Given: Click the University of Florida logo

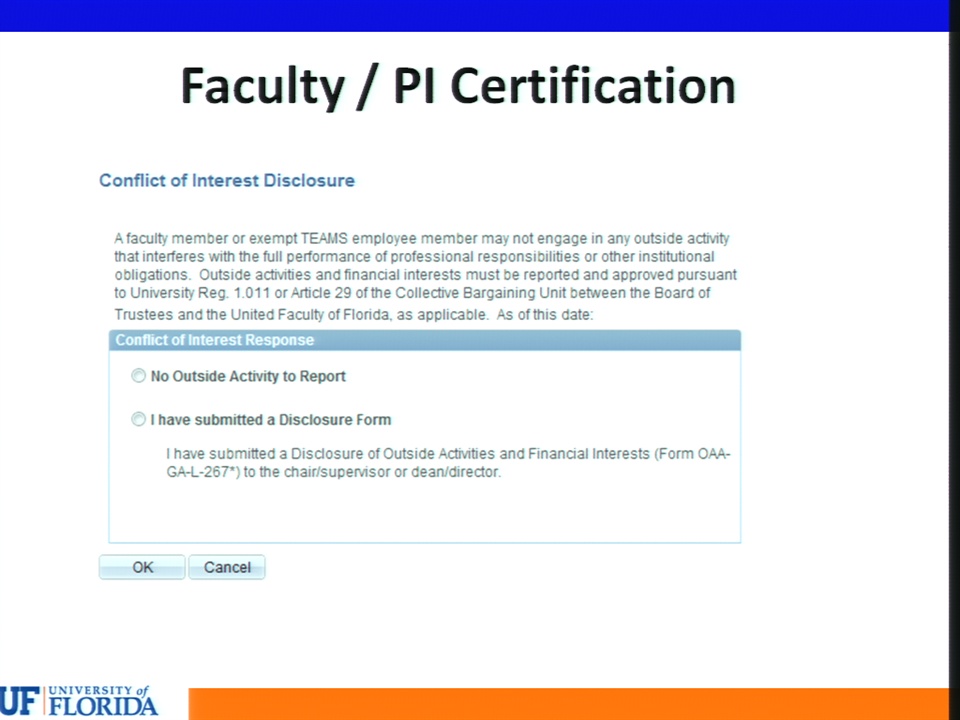Looking at the screenshot, I should tap(79, 700).
